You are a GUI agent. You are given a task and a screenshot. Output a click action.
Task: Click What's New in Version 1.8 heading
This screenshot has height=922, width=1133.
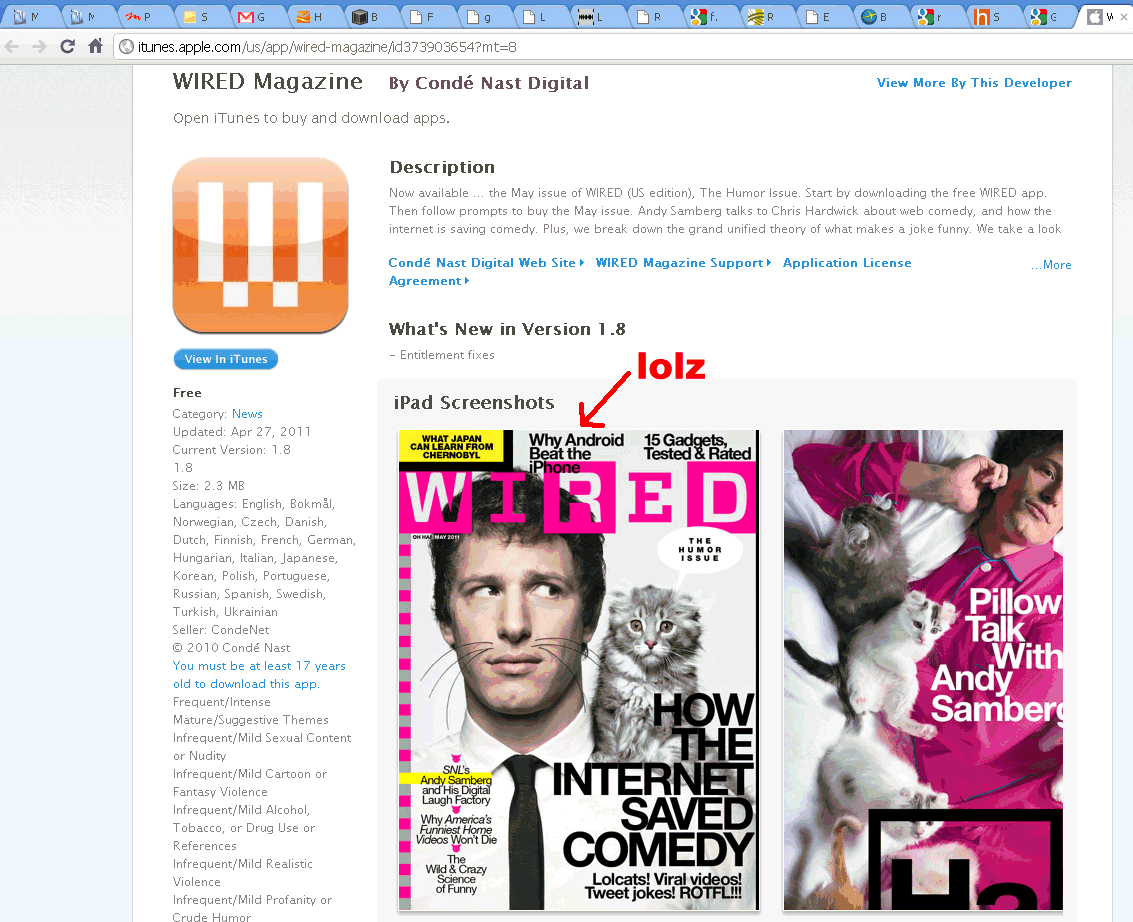click(507, 329)
